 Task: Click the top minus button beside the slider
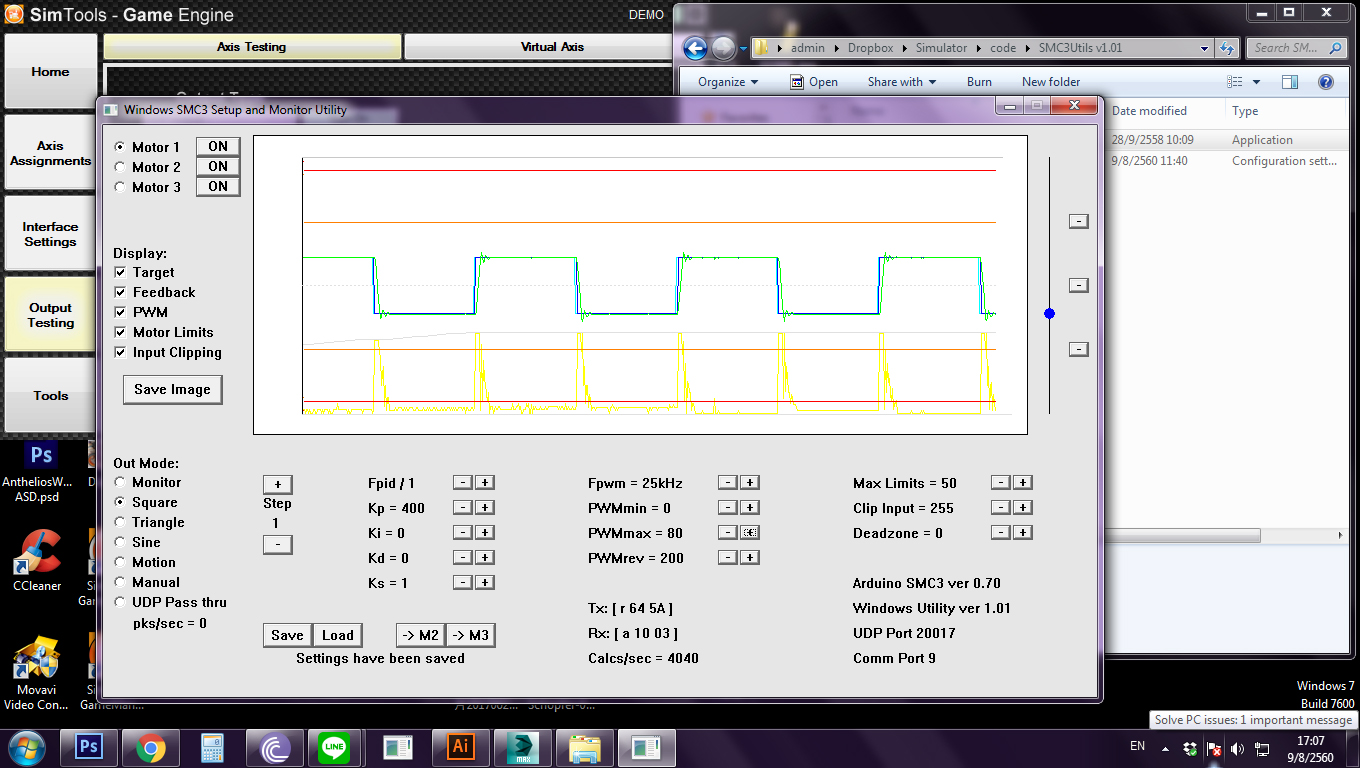1078,221
